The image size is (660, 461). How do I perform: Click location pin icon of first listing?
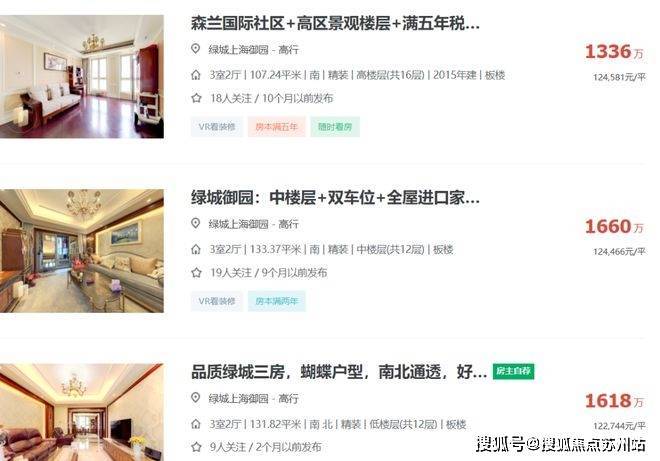point(195,49)
